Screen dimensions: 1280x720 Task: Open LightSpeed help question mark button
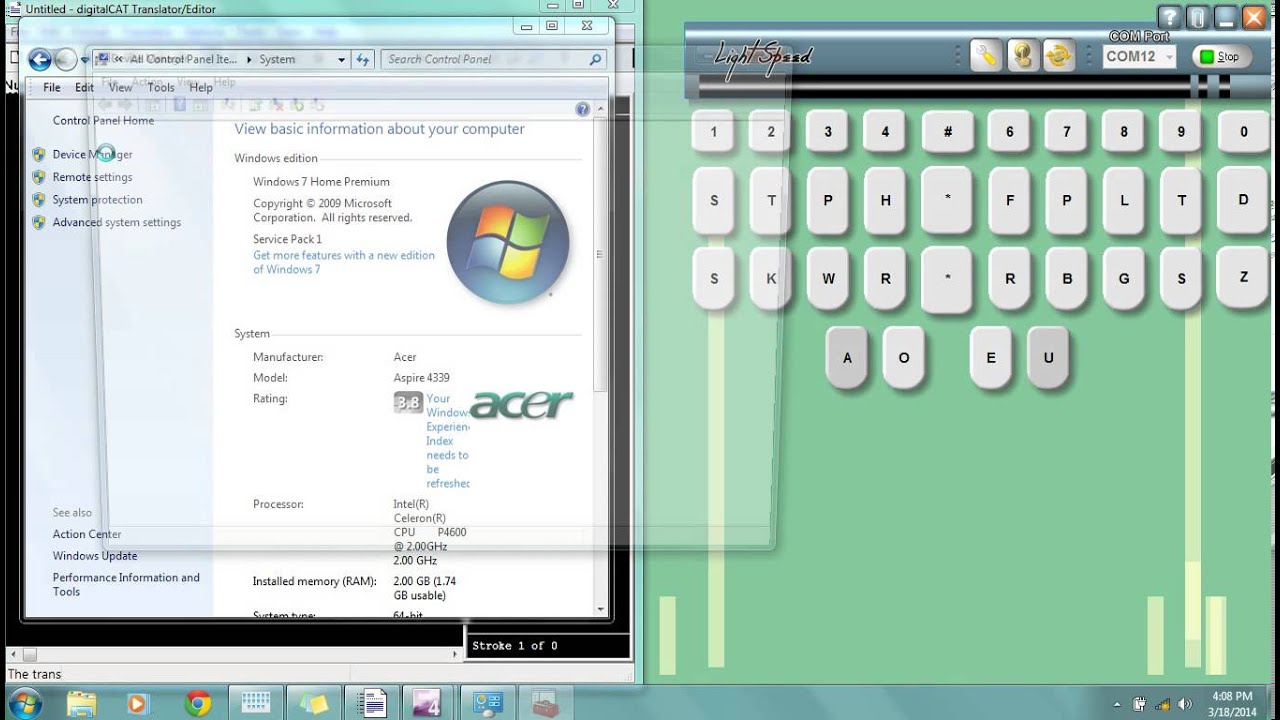[1169, 17]
